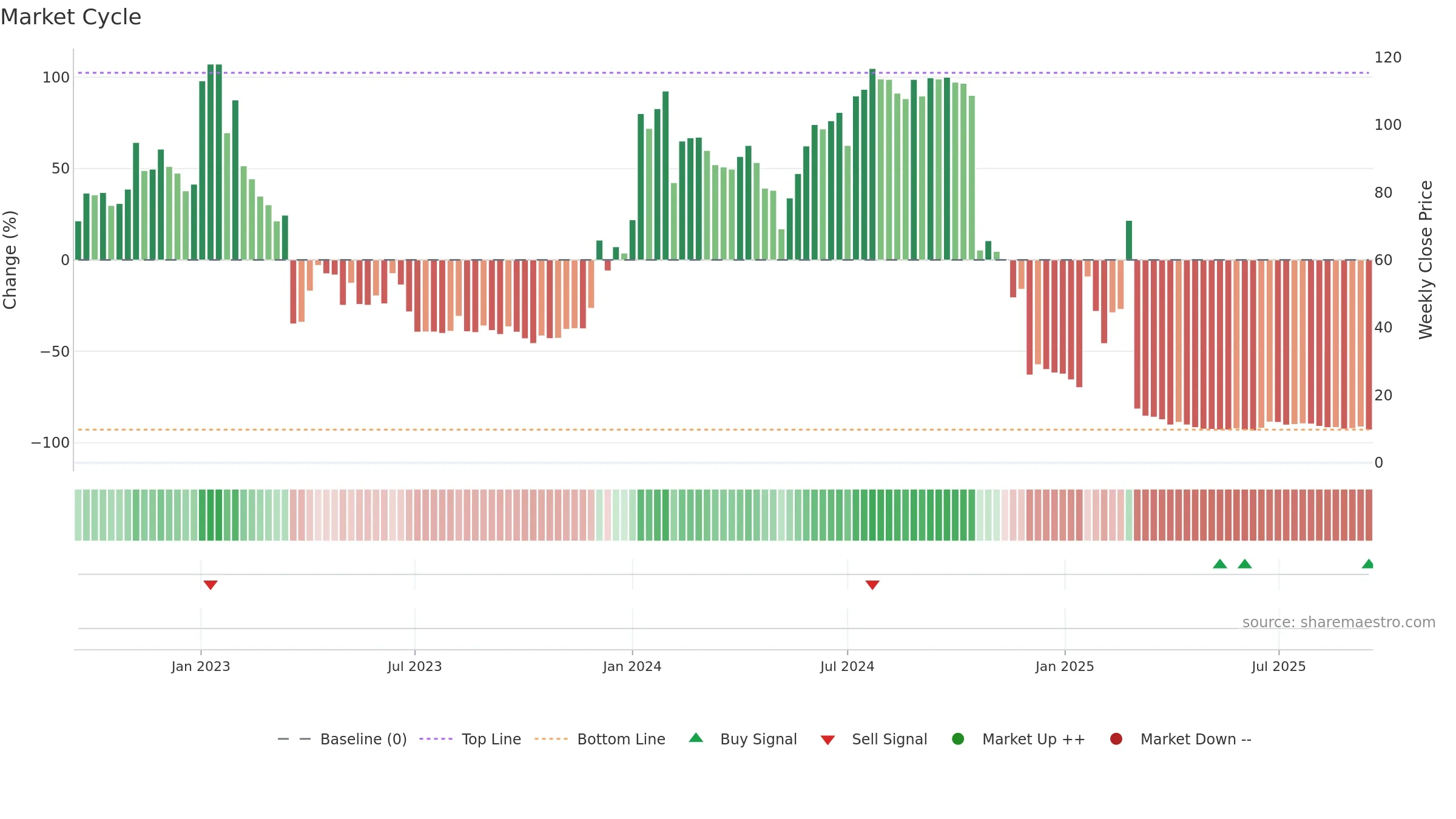The image size is (1456, 819).
Task: Click the 100 tick on Change axis
Action: pos(56,78)
